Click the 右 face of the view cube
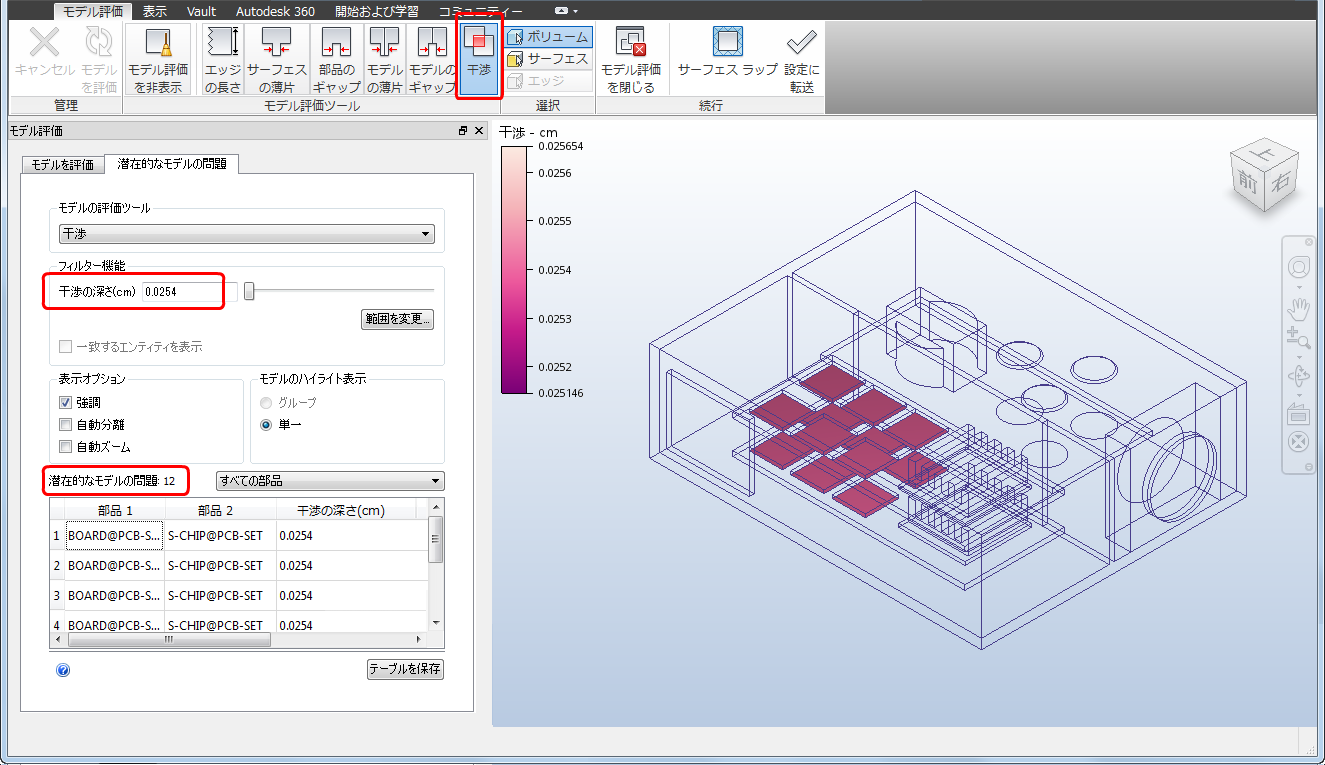 [1279, 181]
